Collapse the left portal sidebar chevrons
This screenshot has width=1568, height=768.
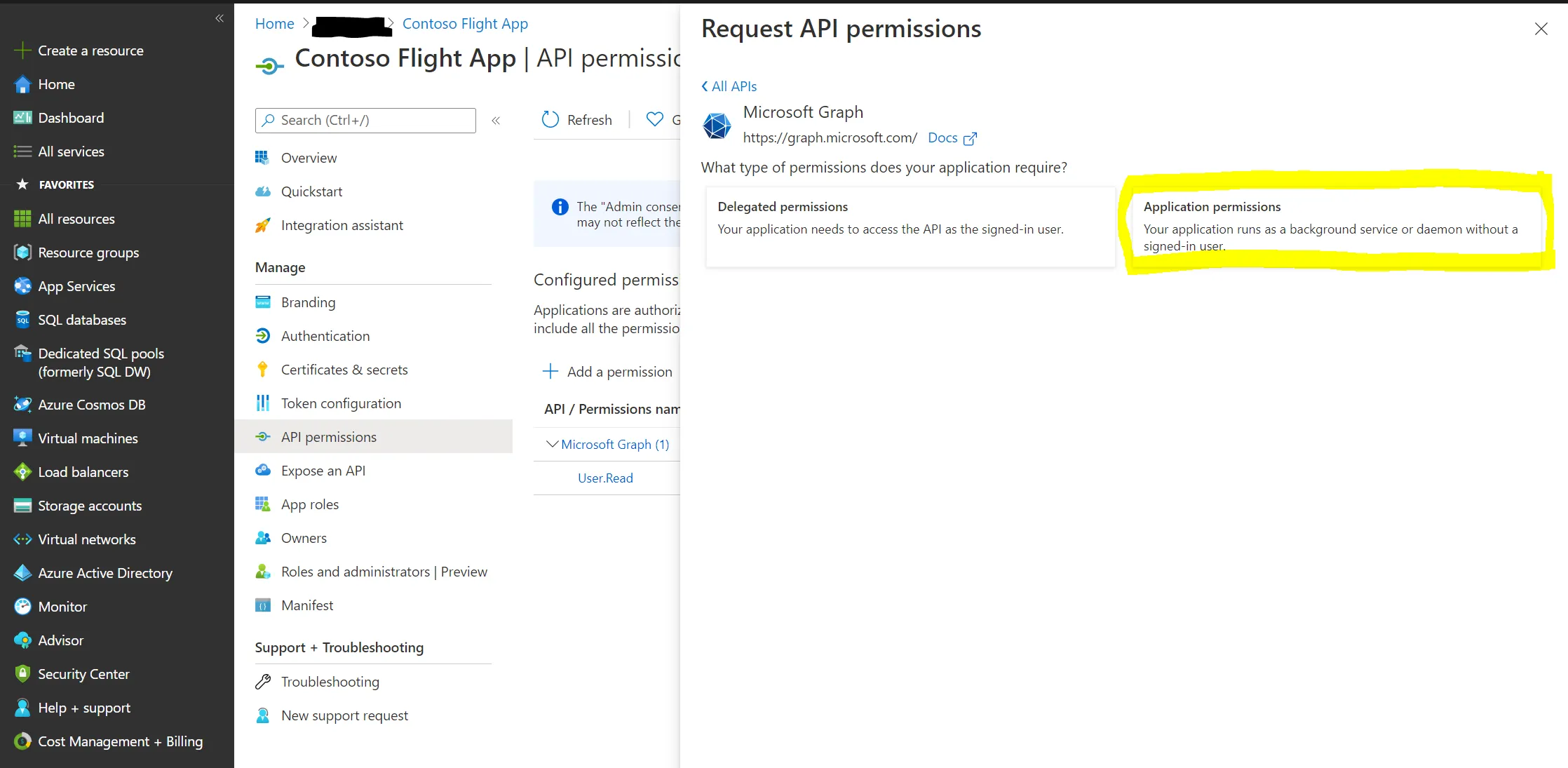coord(219,18)
